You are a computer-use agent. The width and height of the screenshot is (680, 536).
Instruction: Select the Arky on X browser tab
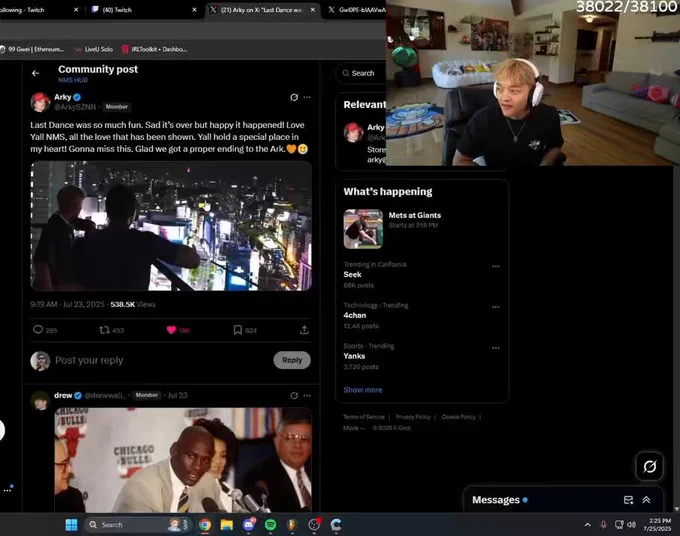click(x=261, y=10)
